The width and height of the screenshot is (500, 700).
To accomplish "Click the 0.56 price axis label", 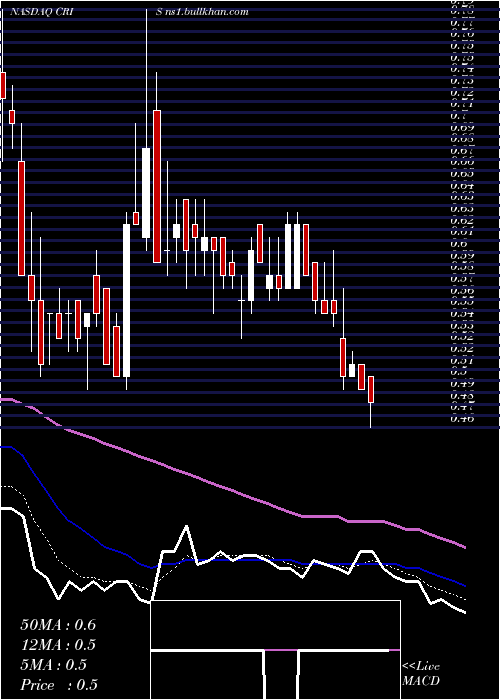I will coord(462,291).
